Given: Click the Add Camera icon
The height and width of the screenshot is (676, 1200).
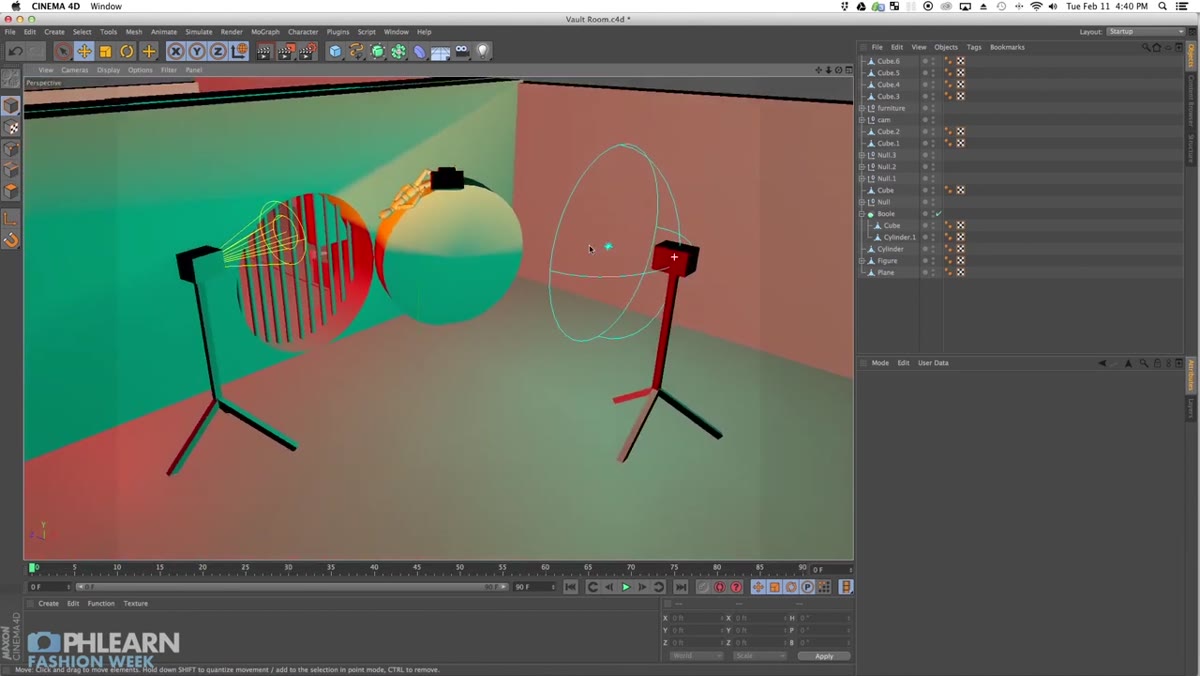Looking at the screenshot, I should pos(462,51).
